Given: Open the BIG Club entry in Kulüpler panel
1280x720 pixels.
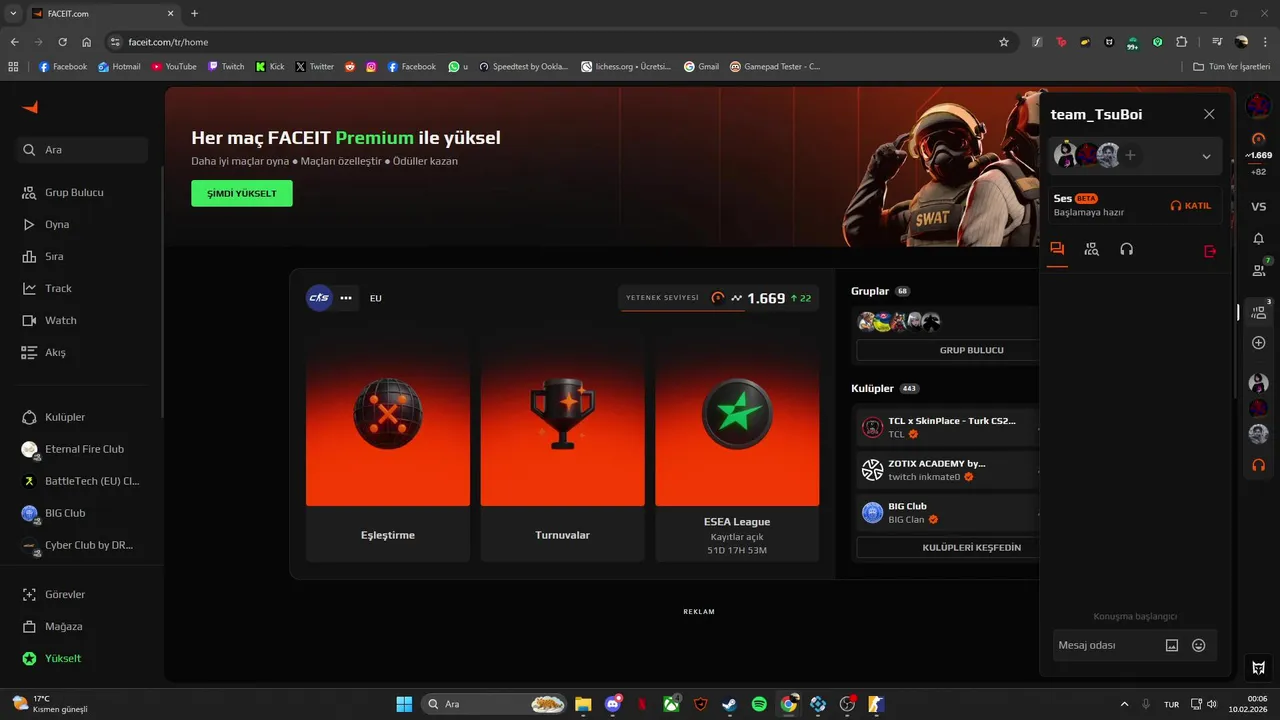Looking at the screenshot, I should tap(948, 513).
